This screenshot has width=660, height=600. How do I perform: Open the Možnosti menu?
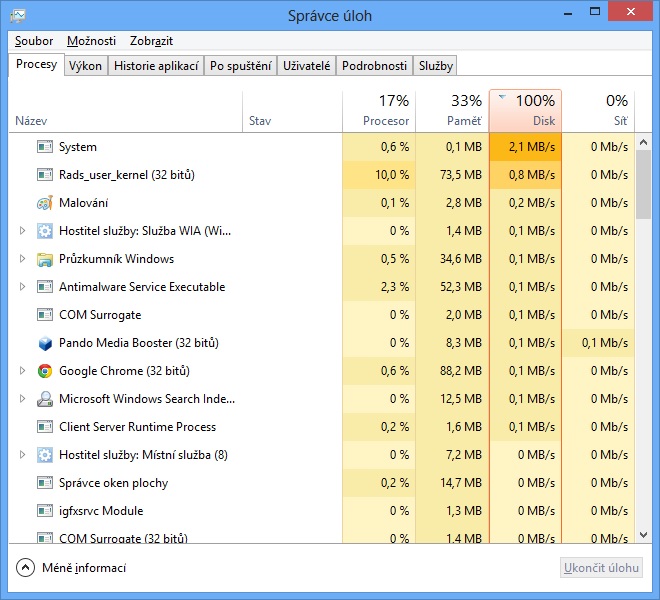[x=91, y=41]
